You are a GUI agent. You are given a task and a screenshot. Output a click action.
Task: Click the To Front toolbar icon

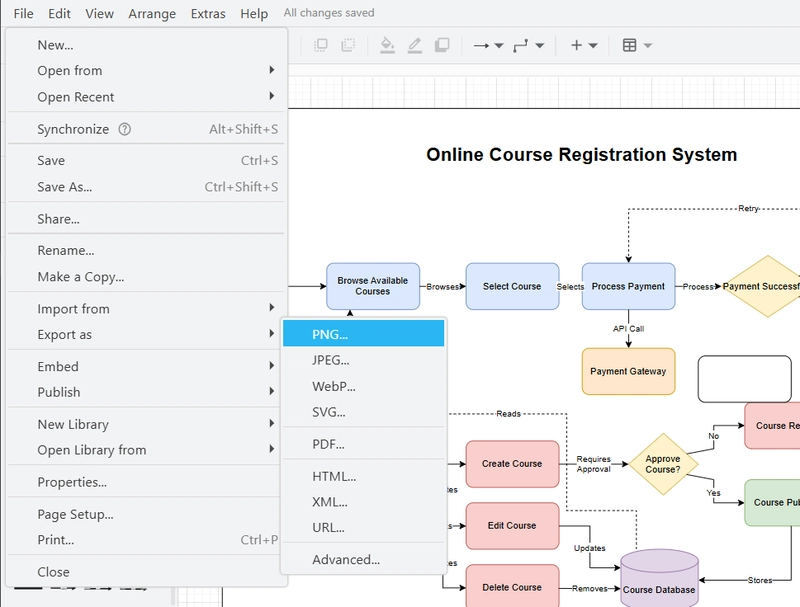tap(321, 45)
